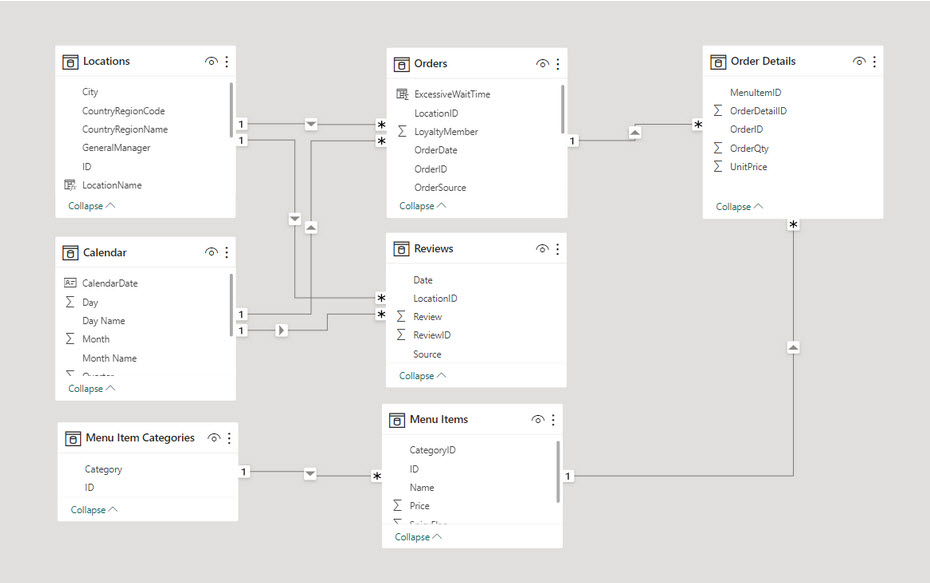930x583 pixels.
Task: Collapse the Menu Items table
Action: [x=418, y=537]
